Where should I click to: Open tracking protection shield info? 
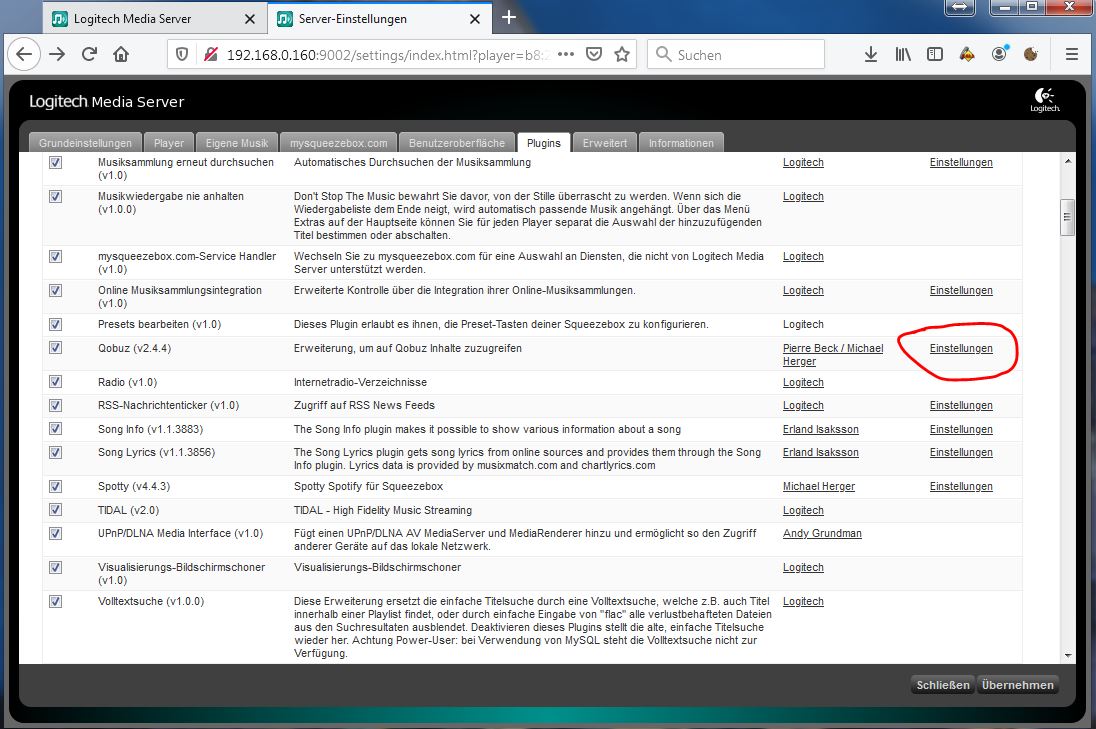coord(182,54)
